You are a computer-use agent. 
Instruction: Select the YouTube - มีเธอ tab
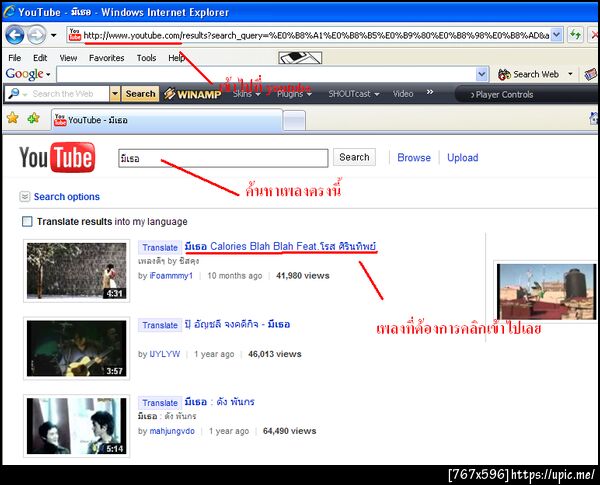tap(168, 120)
